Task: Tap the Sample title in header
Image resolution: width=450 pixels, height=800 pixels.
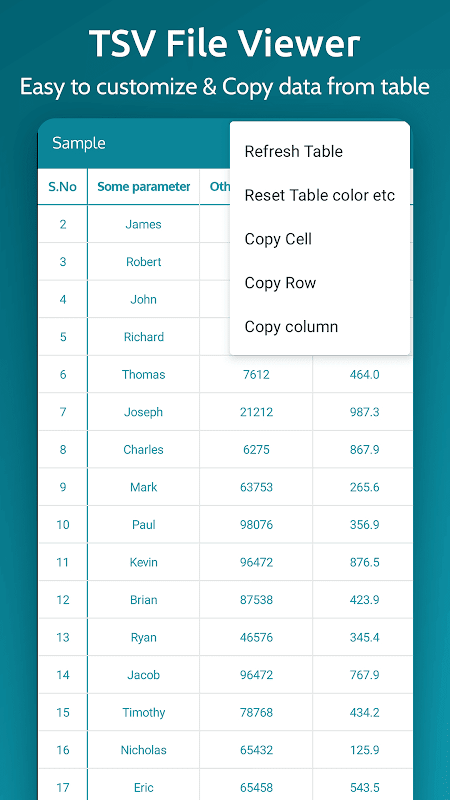Action: 79,143
